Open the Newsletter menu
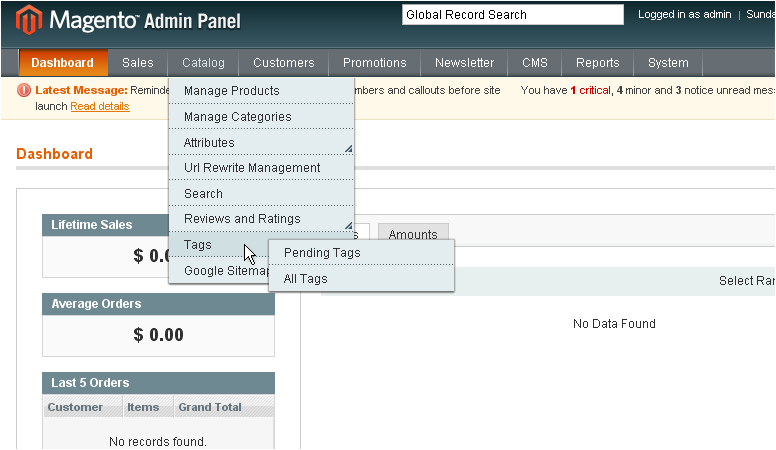Image resolution: width=776 pixels, height=450 pixels. [x=464, y=63]
